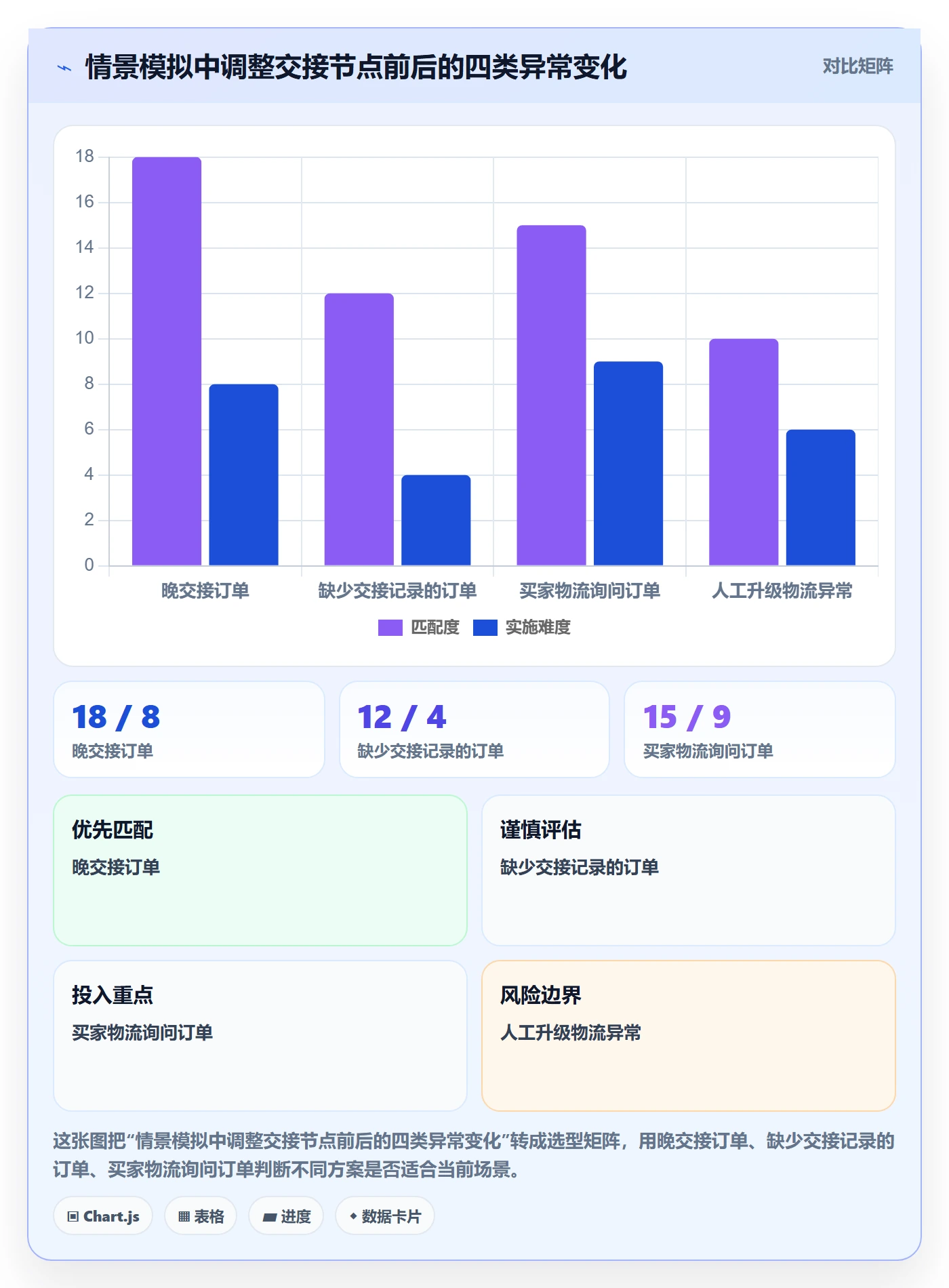Click the 缺少交接记录的订单 x-axis label
The width and height of the screenshot is (949, 1288).
[397, 591]
